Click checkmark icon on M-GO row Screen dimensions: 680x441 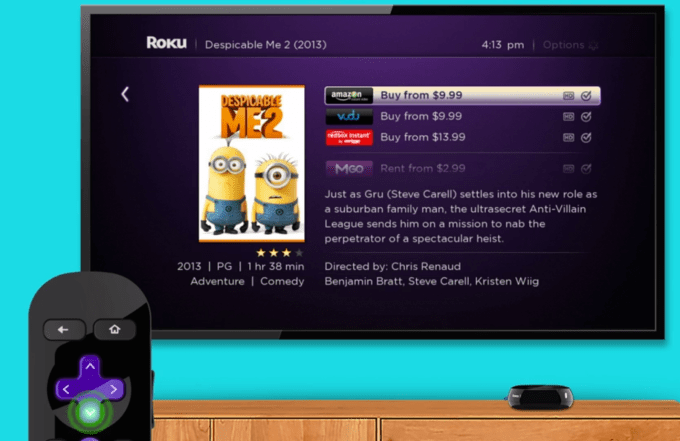586,169
